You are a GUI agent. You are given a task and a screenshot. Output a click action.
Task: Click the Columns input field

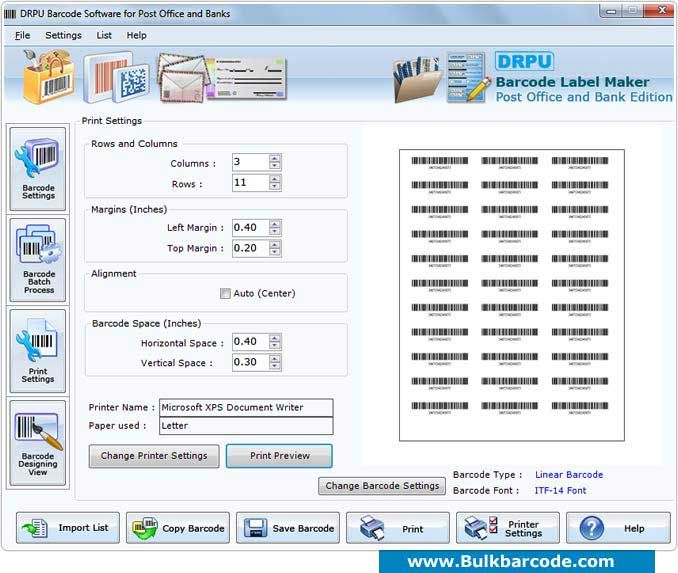(251, 162)
